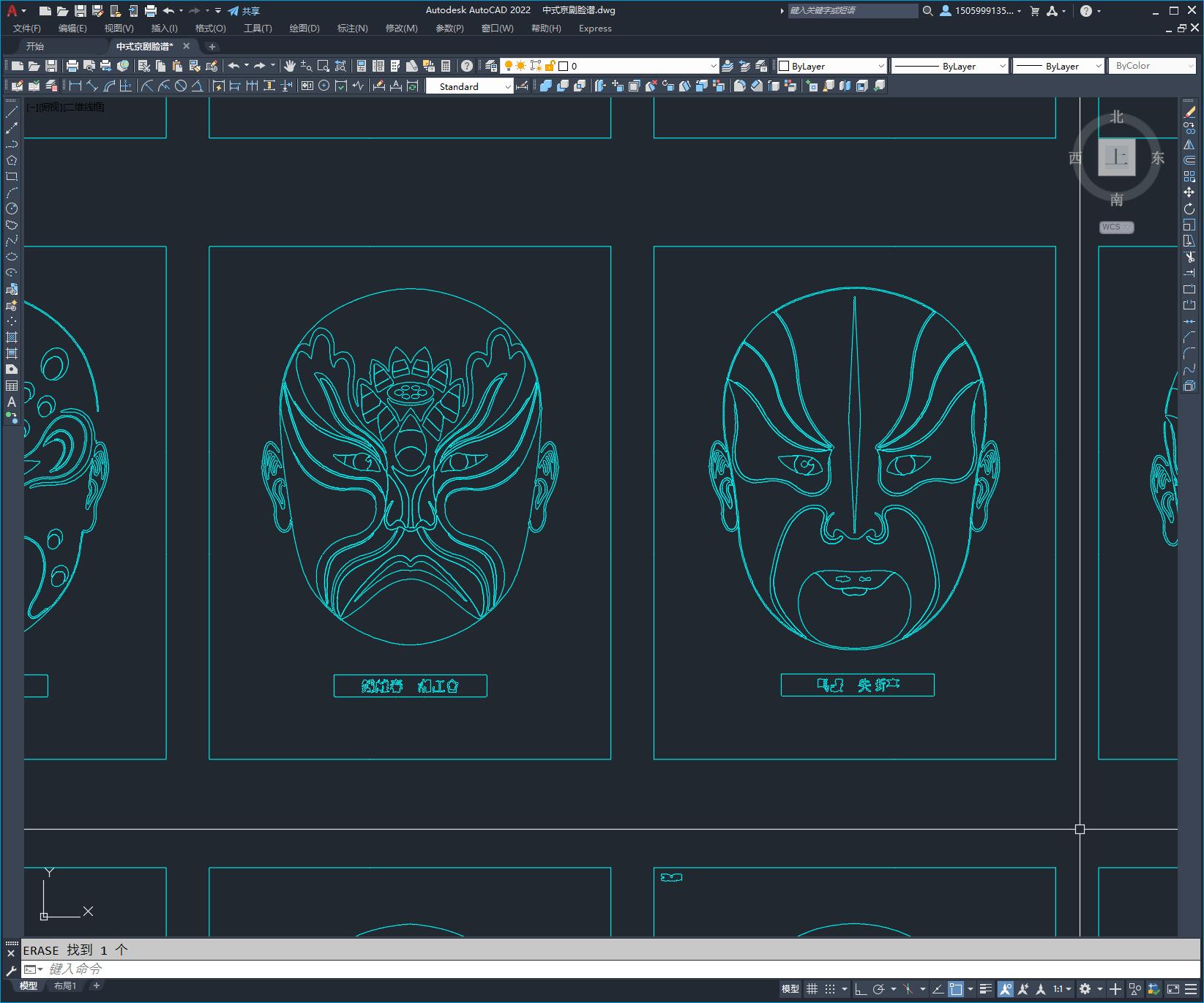1204x1003 pixels.
Task: Select the Revision Cloud tool
Action: click(12, 225)
